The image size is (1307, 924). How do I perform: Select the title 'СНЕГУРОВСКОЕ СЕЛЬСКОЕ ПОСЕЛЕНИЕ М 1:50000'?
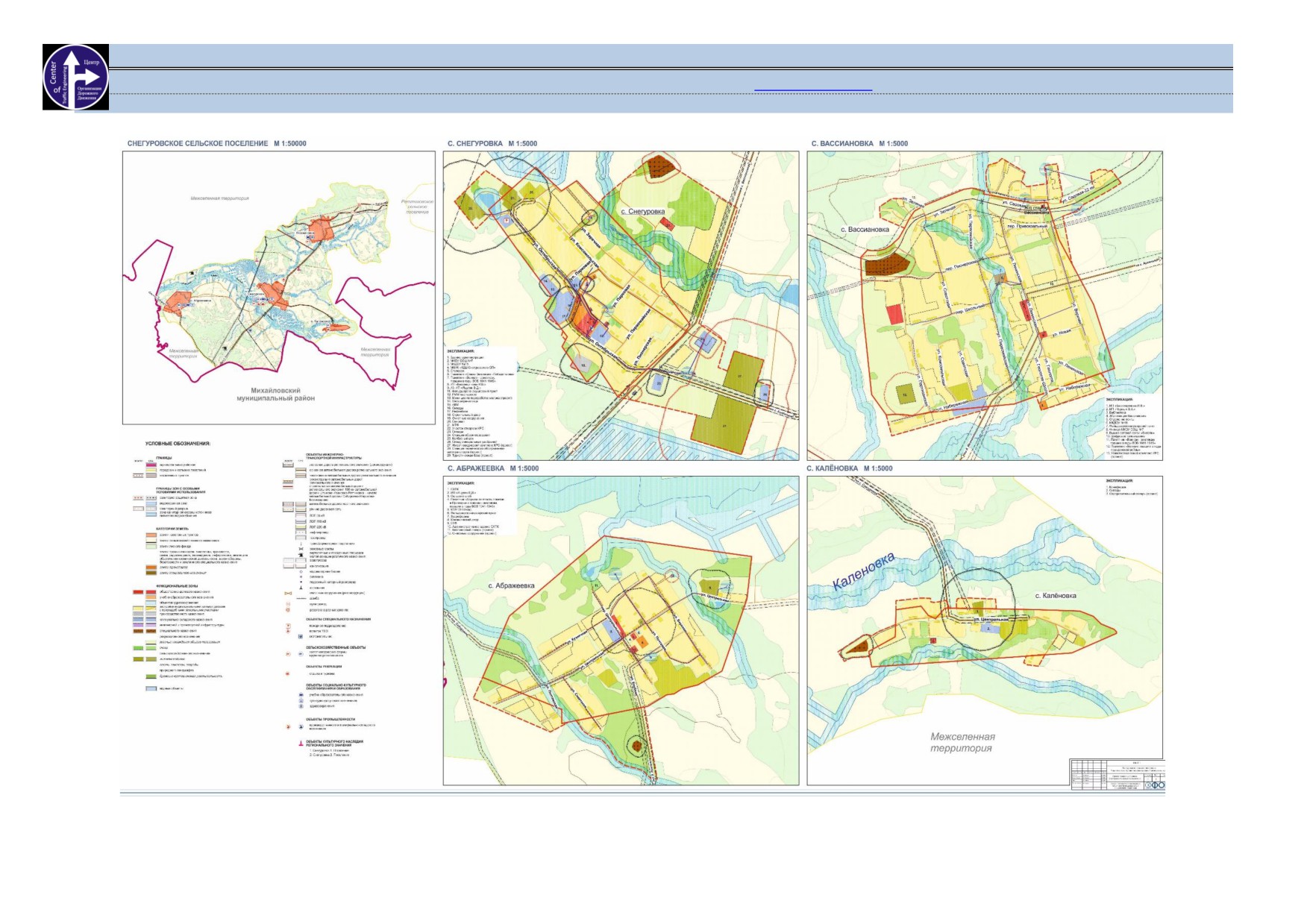point(217,144)
